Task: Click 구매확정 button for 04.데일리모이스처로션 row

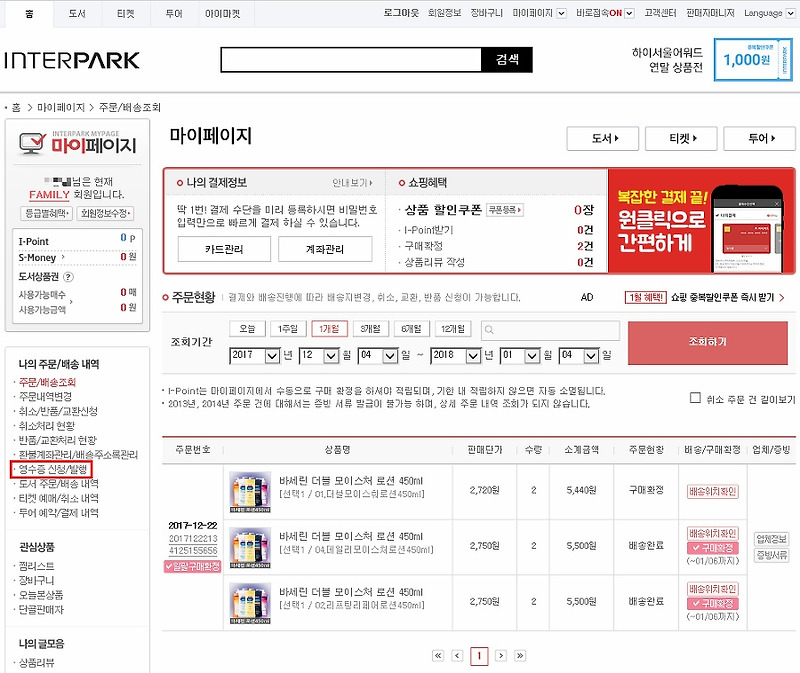Action: [713, 548]
